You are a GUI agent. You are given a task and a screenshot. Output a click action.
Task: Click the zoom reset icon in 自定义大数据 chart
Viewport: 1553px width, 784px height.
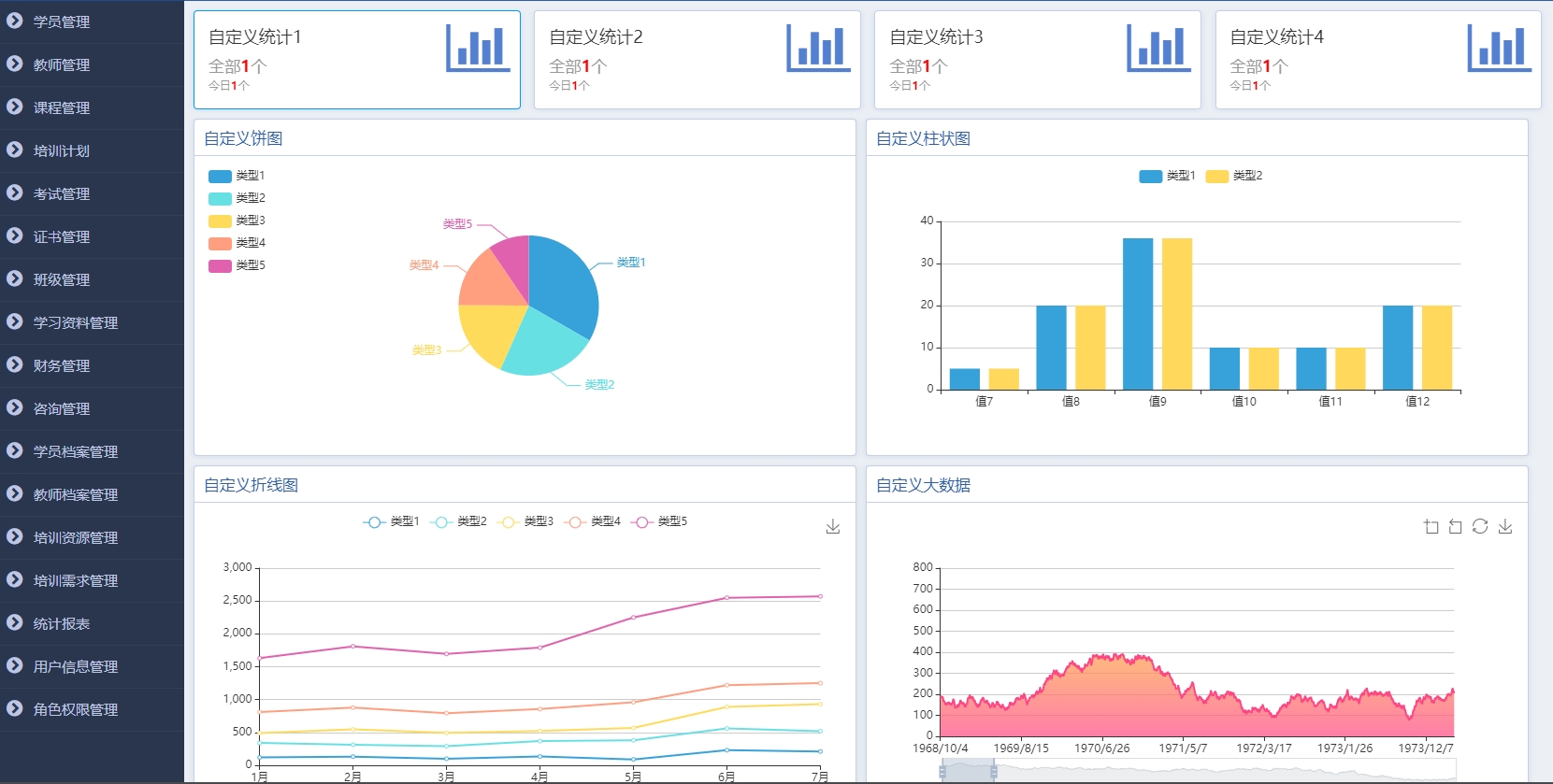1455,527
